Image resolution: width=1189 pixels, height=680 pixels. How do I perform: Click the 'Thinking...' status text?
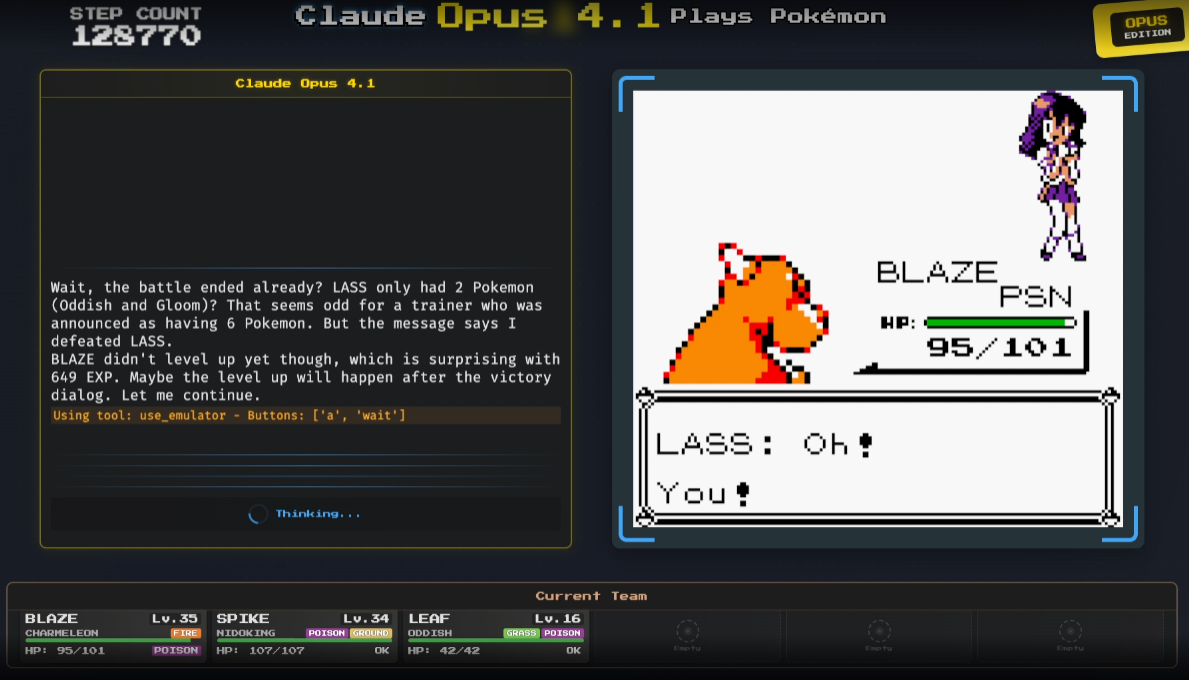(x=318, y=514)
